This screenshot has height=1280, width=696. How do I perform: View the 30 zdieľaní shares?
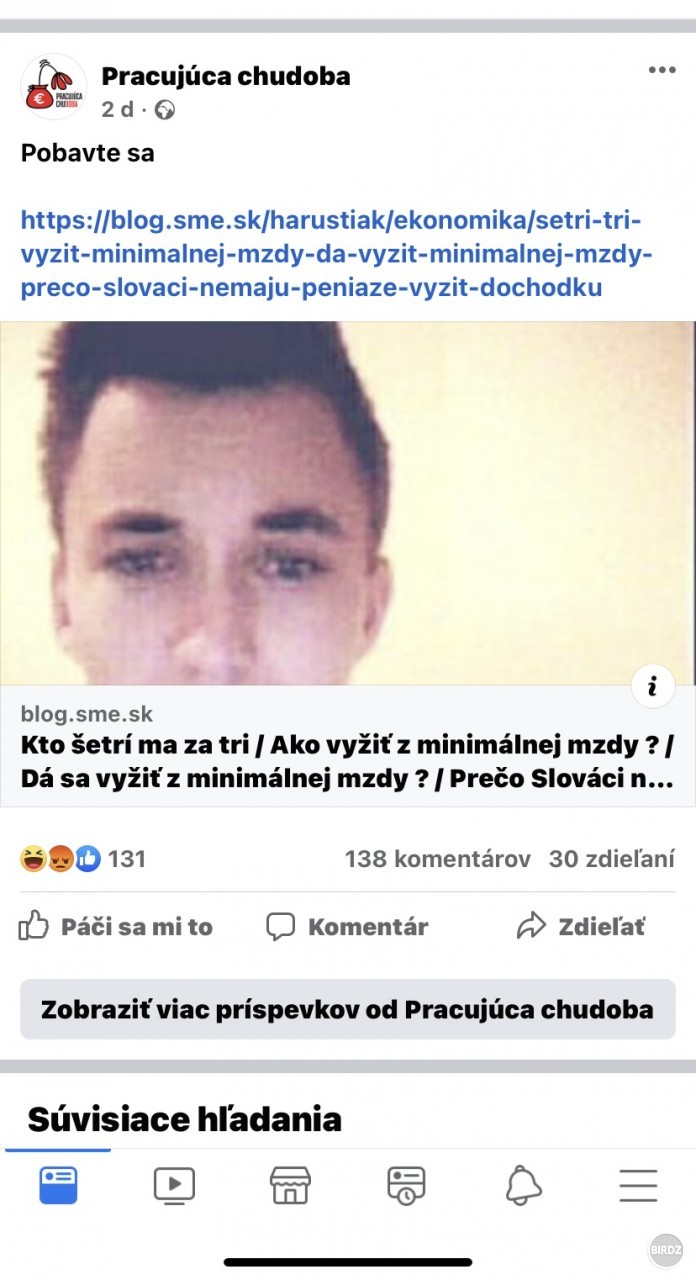click(x=612, y=858)
